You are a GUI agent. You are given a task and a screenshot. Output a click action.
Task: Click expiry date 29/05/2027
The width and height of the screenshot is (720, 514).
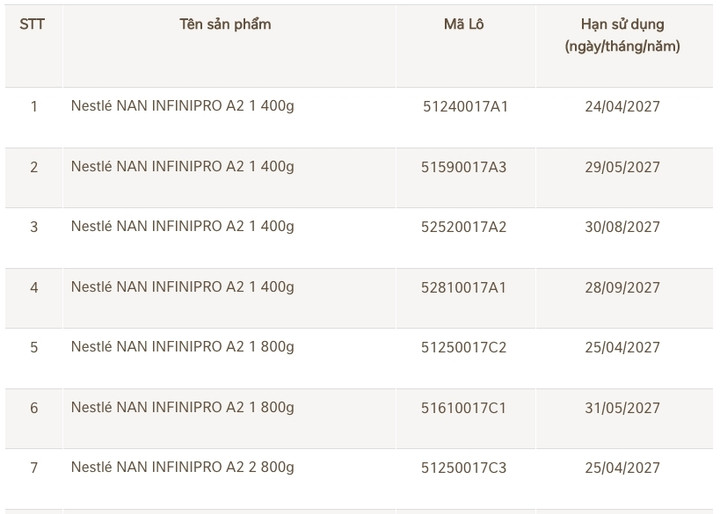click(622, 167)
